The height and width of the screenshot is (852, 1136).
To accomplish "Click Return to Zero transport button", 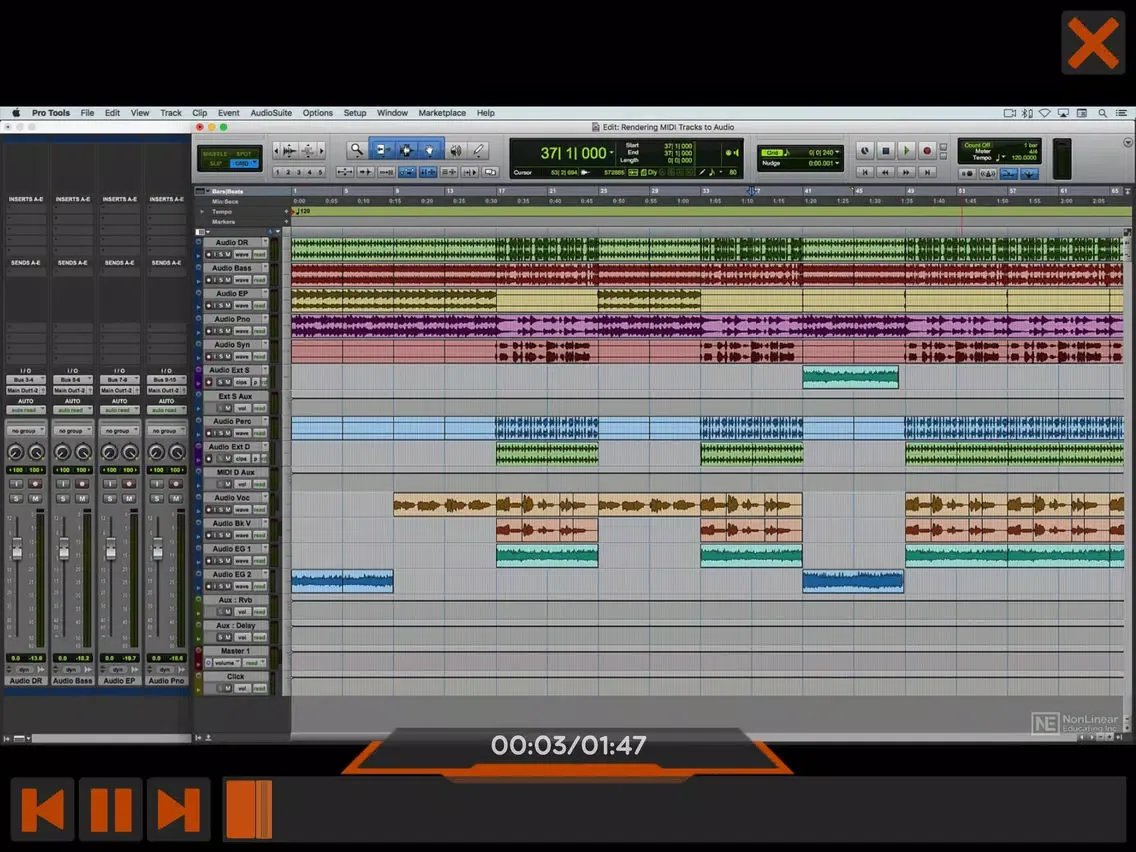I will tap(864, 172).
